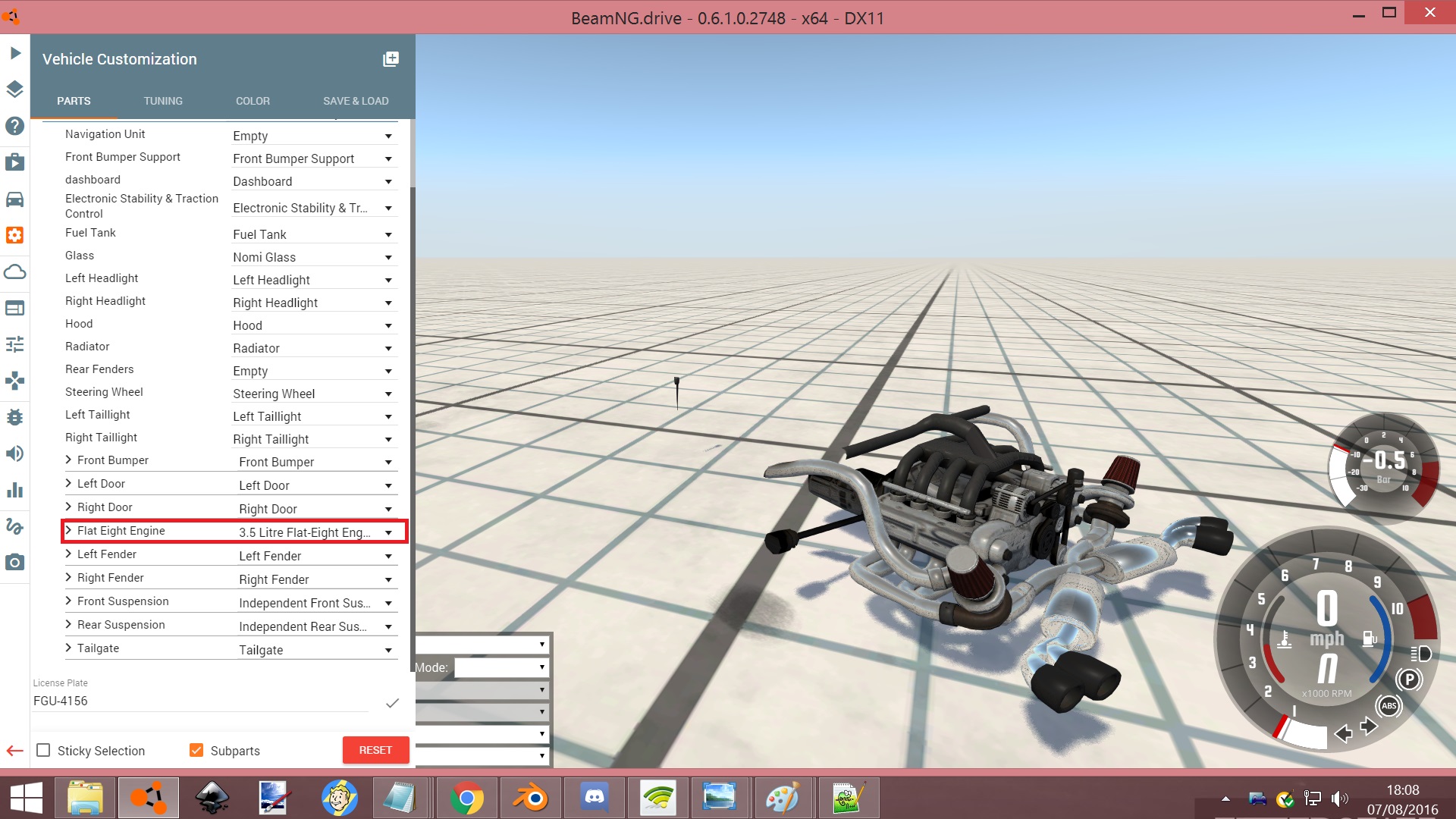Expand the Rear Suspension subparts
Viewport: 1456px width, 819px height.
[x=68, y=624]
